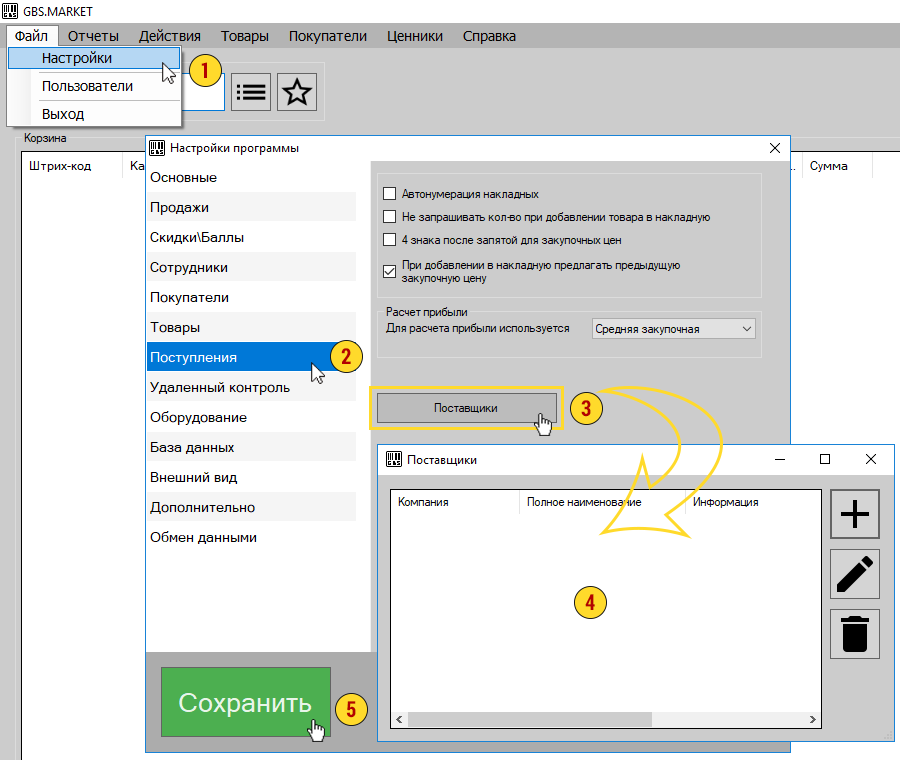Select Оборудование settings section
The height and width of the screenshot is (760, 900).
click(251, 417)
